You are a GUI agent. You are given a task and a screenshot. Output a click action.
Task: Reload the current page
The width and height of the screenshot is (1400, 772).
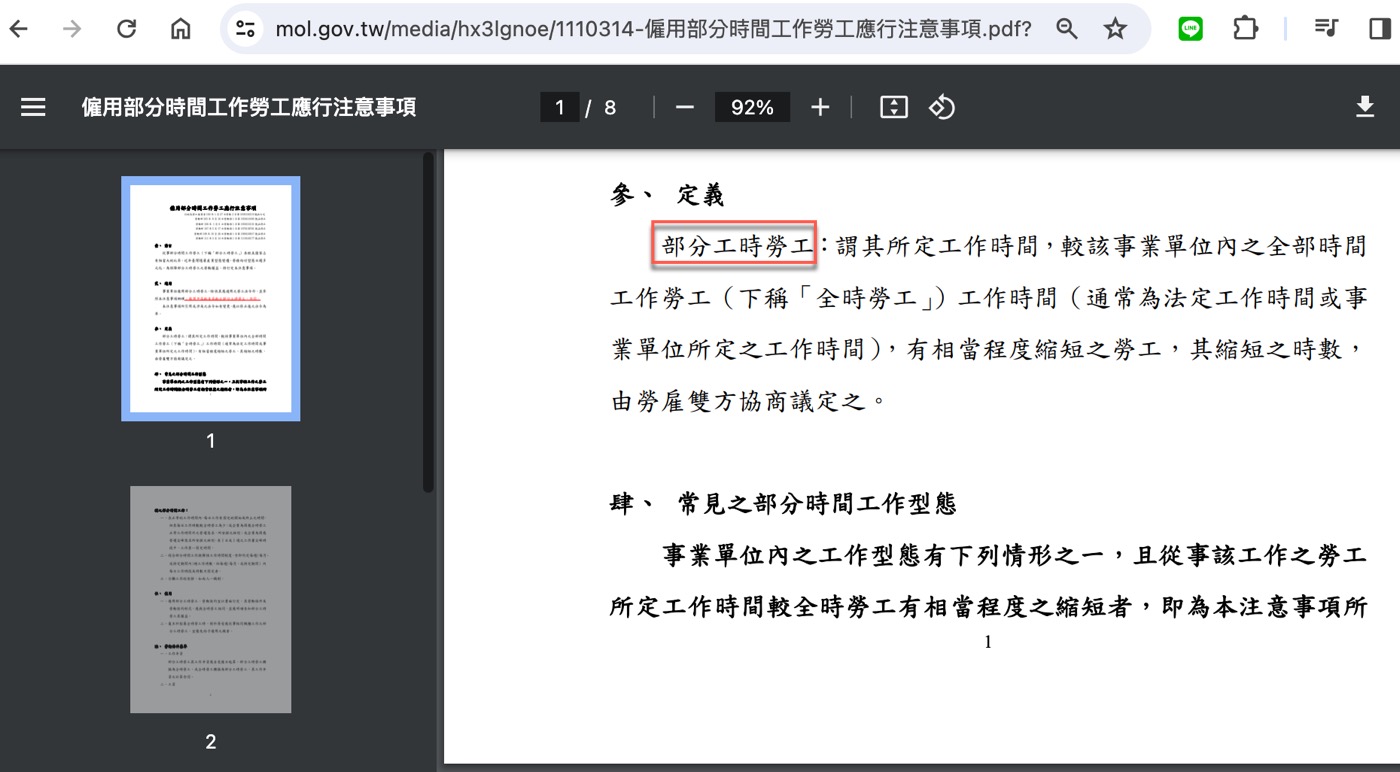(x=126, y=29)
